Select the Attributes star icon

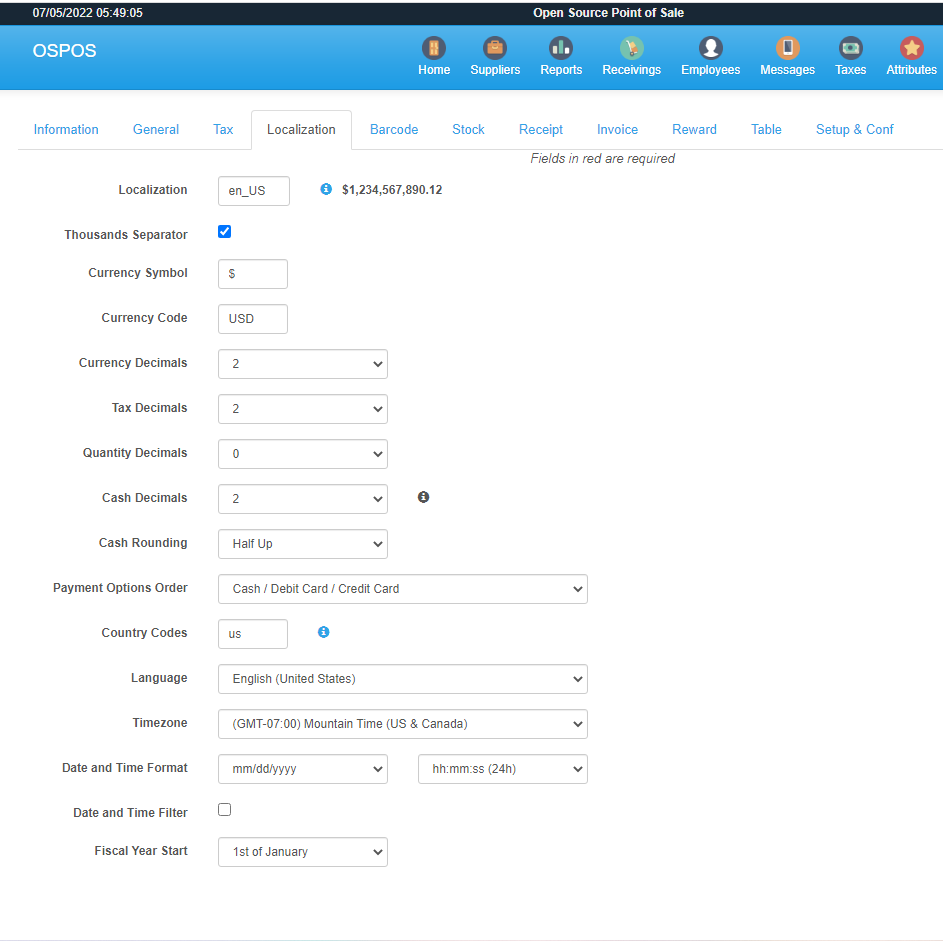[x=911, y=55]
